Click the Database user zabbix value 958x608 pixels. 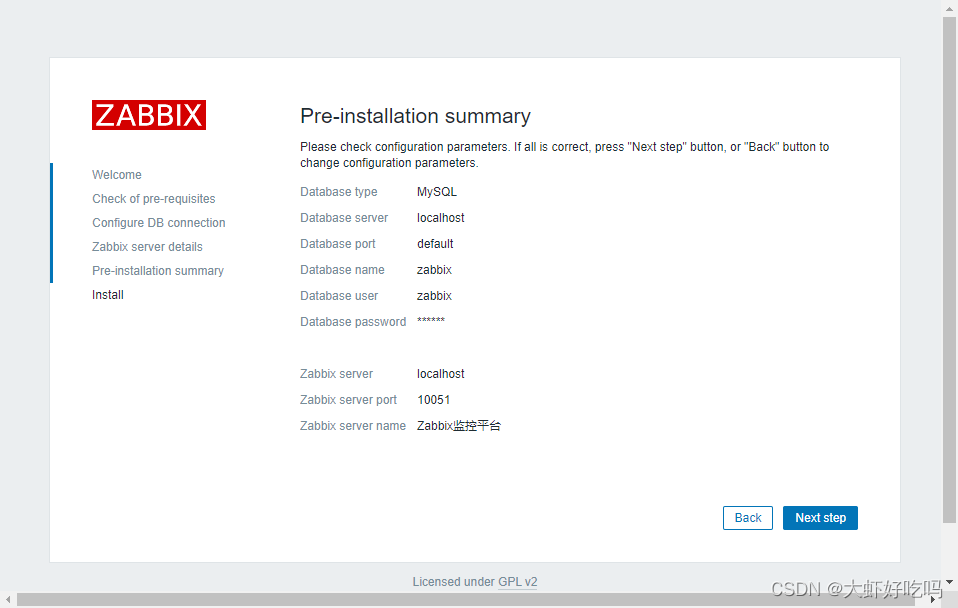pyautogui.click(x=434, y=296)
